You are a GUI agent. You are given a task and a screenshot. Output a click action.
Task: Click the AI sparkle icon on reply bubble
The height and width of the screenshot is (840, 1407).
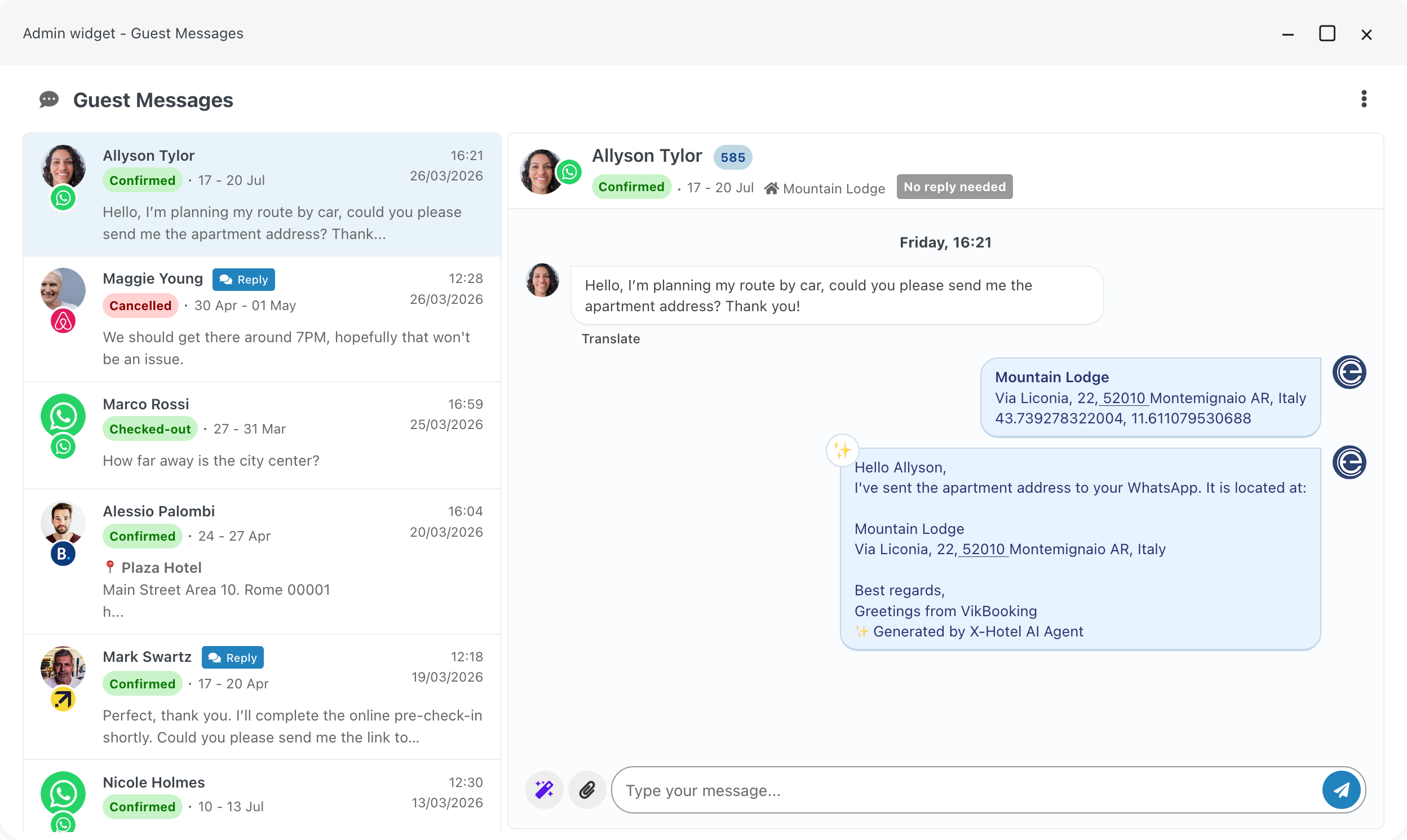pyautogui.click(x=842, y=450)
